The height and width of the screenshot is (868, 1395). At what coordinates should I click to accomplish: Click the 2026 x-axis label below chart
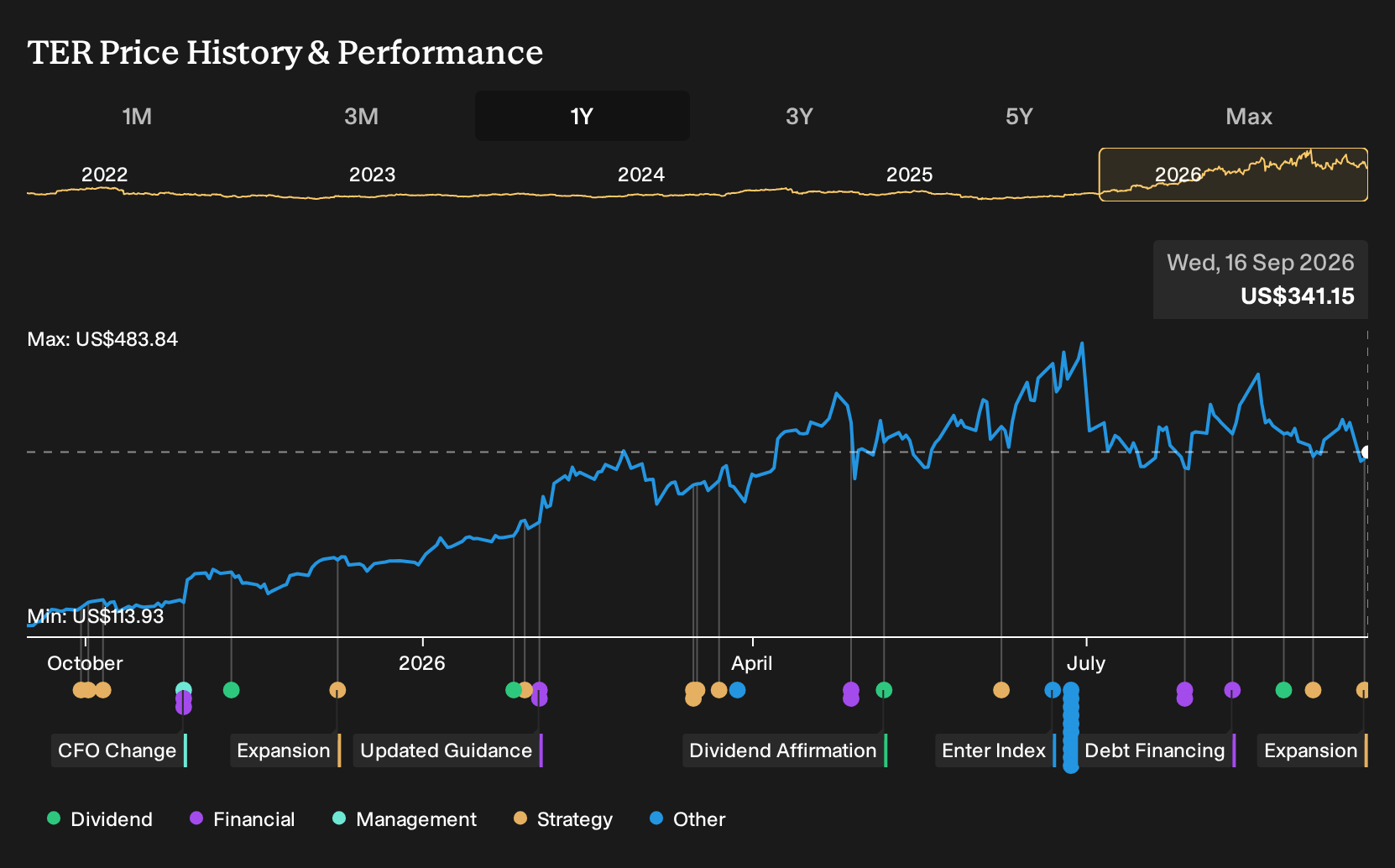click(421, 663)
